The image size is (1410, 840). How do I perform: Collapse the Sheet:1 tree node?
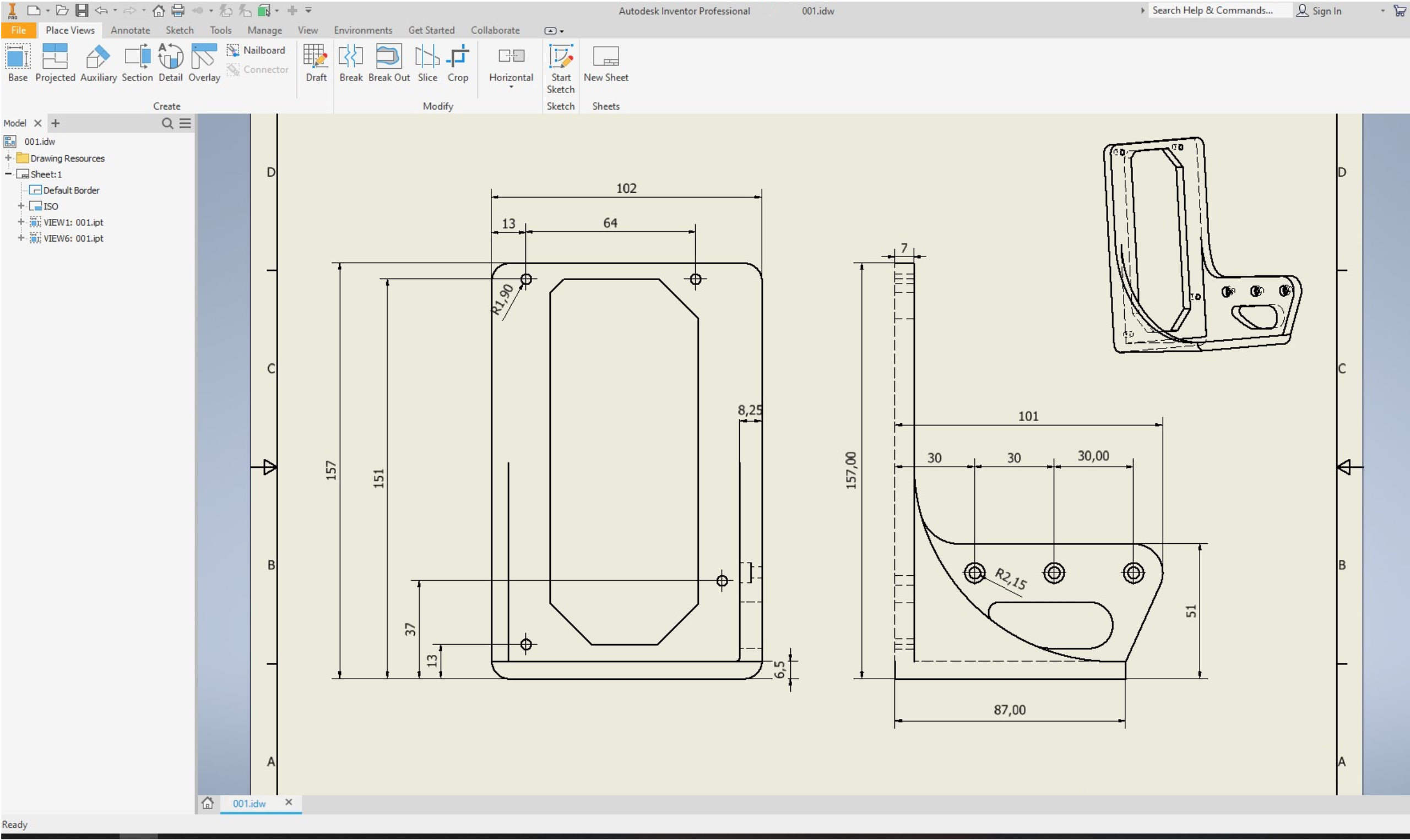(8, 174)
